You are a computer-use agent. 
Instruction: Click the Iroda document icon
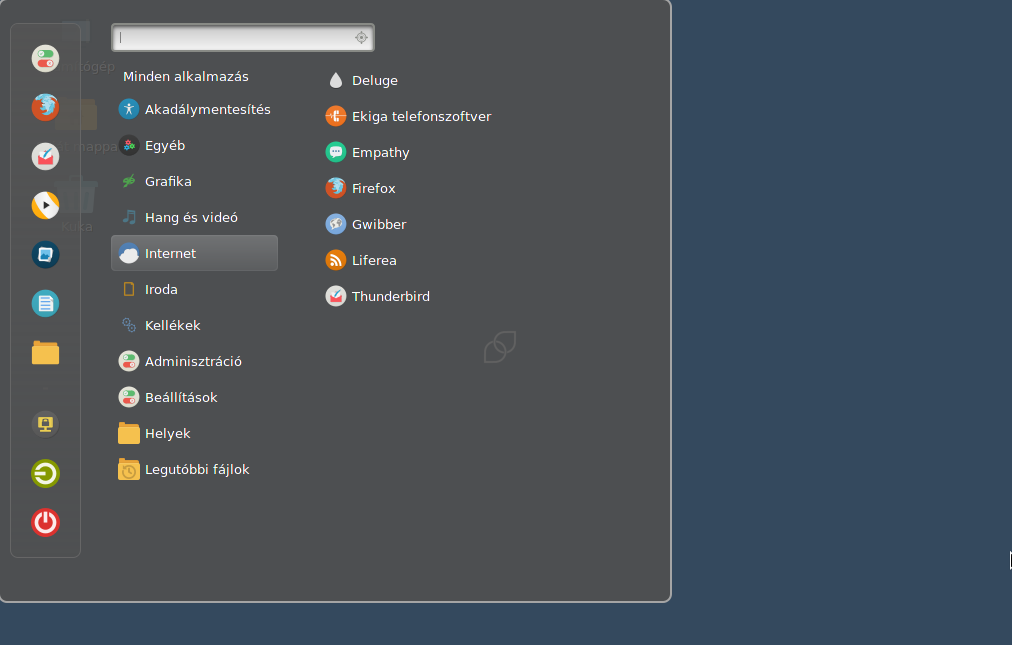pos(128,289)
